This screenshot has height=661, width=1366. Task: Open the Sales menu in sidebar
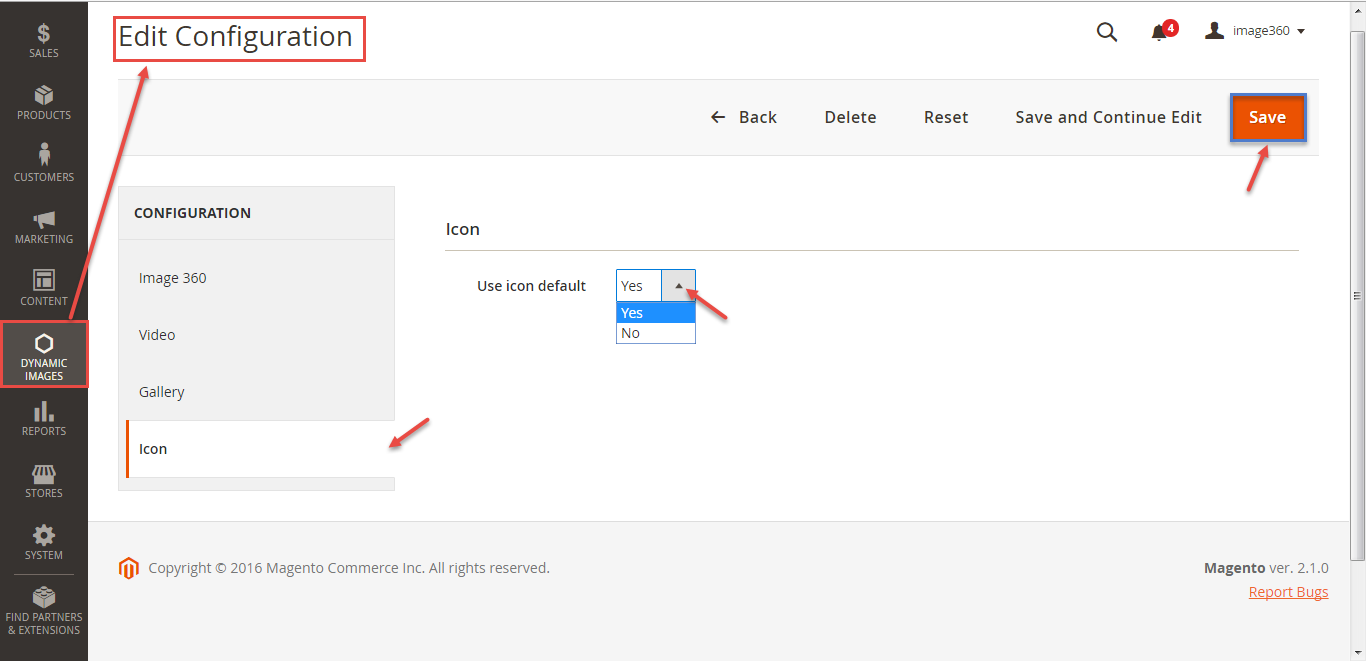click(44, 41)
